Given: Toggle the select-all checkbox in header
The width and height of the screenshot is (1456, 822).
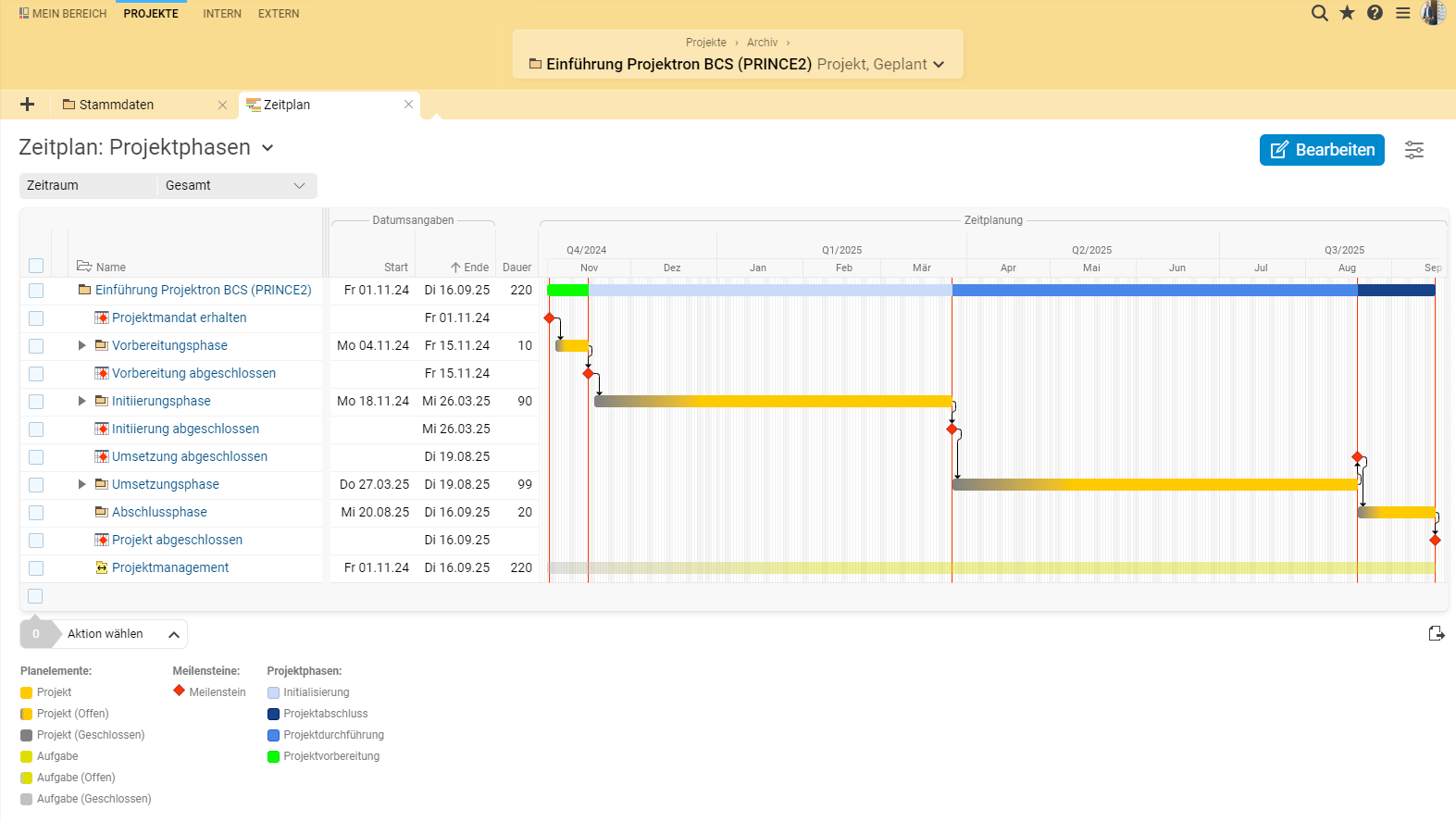Looking at the screenshot, I should 36,266.
